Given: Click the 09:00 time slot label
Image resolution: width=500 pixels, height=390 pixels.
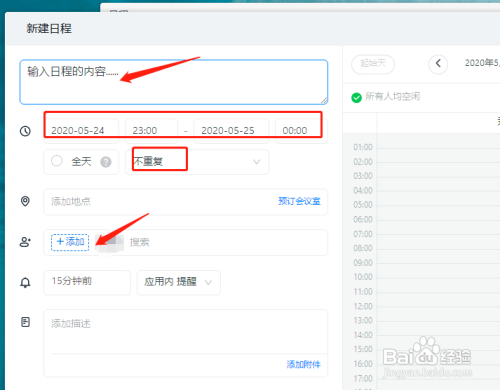Looking at the screenshot, I should point(363,263).
